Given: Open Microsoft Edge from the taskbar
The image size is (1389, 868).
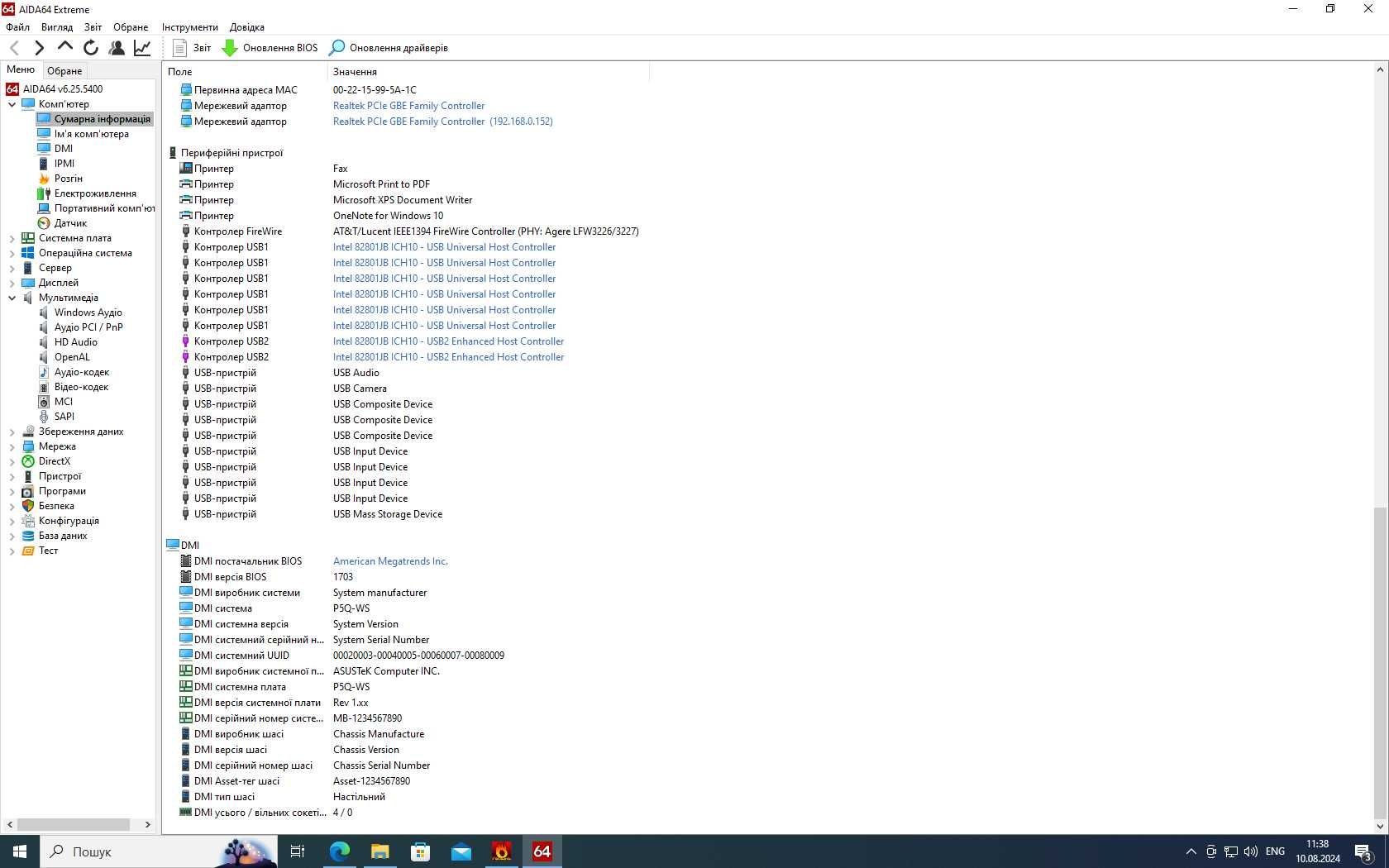Looking at the screenshot, I should click(339, 851).
